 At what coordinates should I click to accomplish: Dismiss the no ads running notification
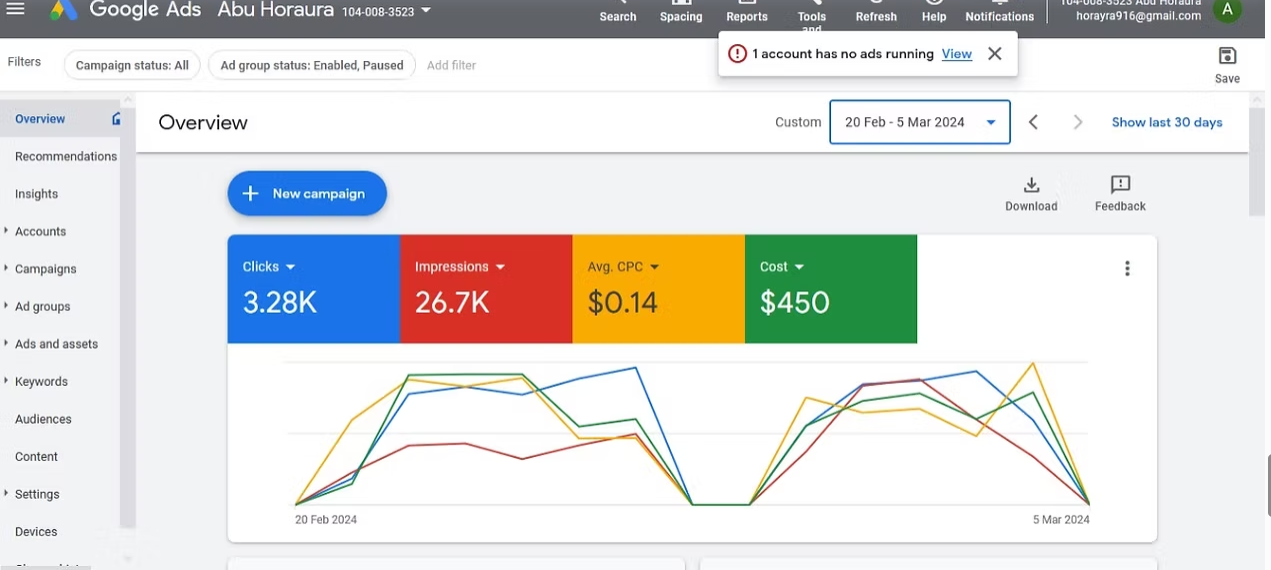994,54
